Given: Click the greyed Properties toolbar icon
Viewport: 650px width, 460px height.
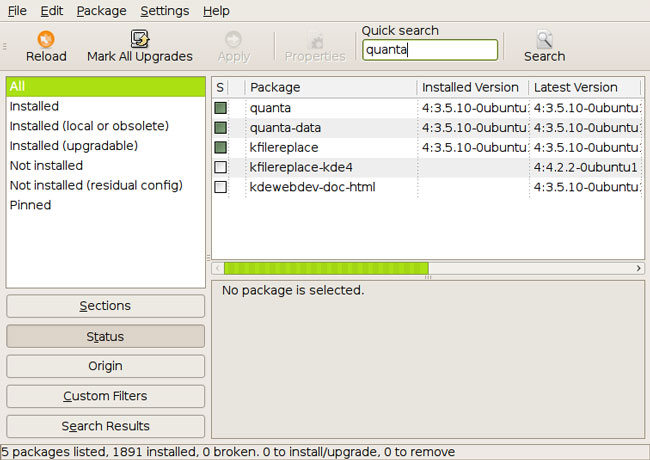Looking at the screenshot, I should 315,40.
